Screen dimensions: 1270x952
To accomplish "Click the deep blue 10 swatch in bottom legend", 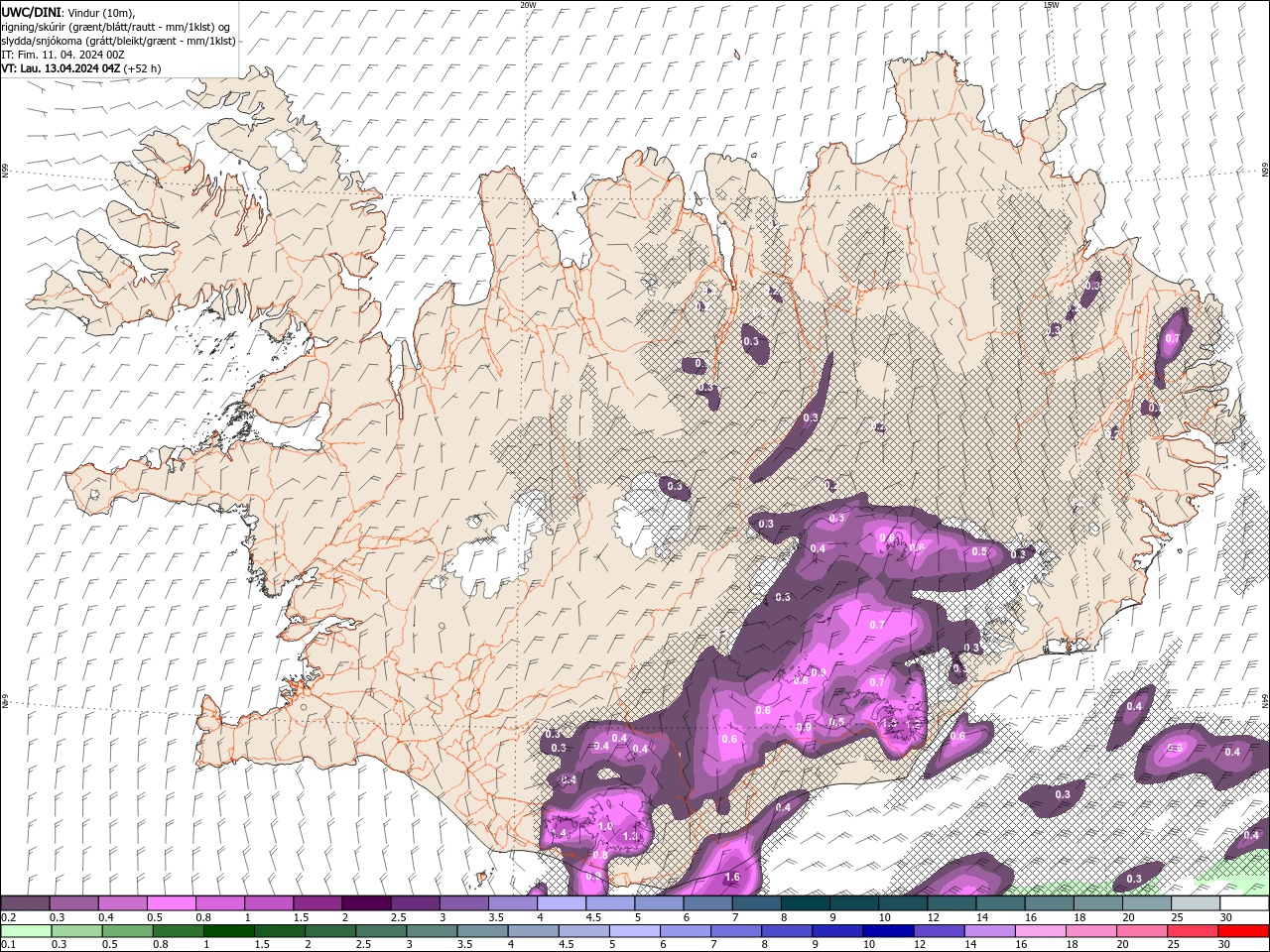I will coord(887,931).
